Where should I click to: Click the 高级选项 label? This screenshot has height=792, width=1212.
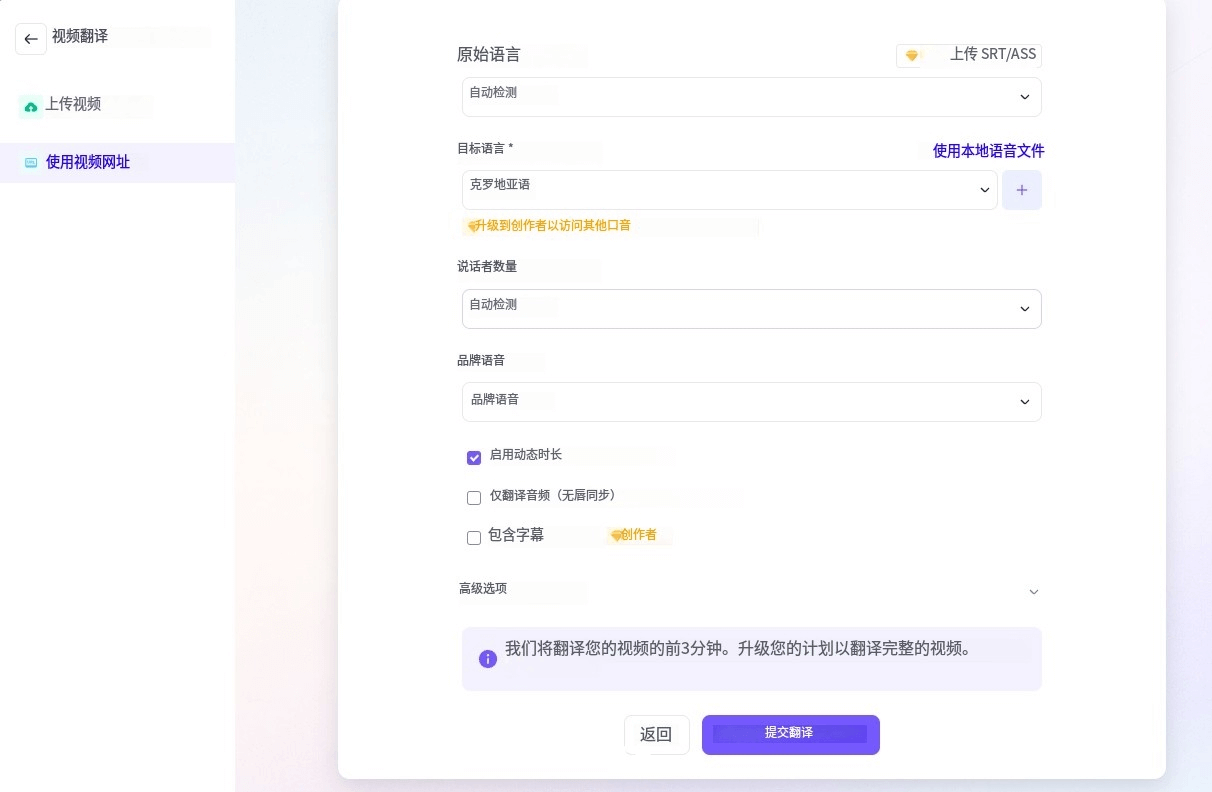(x=483, y=589)
